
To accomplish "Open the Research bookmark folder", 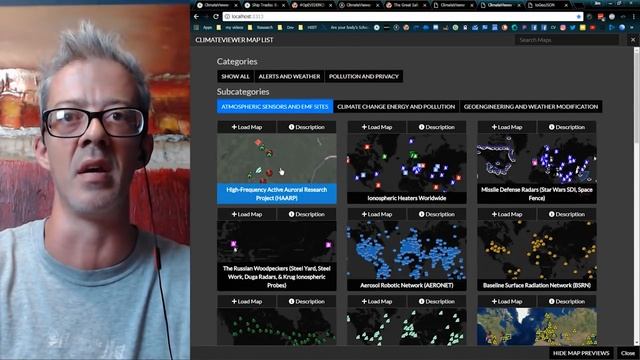I will click(261, 27).
